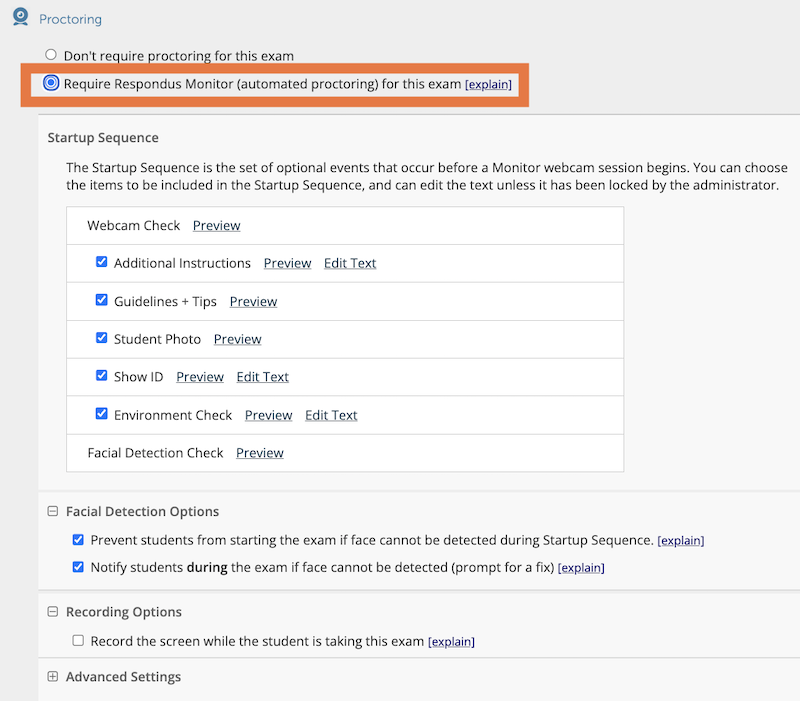Toggle the Show ID checkbox

(x=101, y=376)
